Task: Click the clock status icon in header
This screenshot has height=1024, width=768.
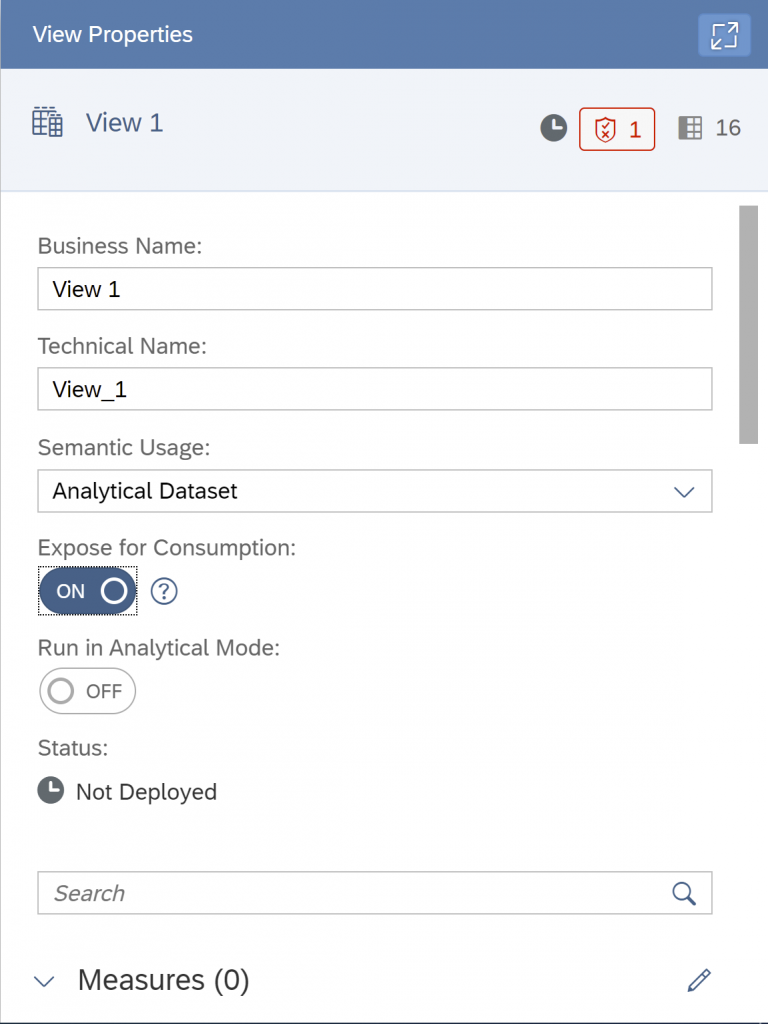Action: [x=553, y=128]
